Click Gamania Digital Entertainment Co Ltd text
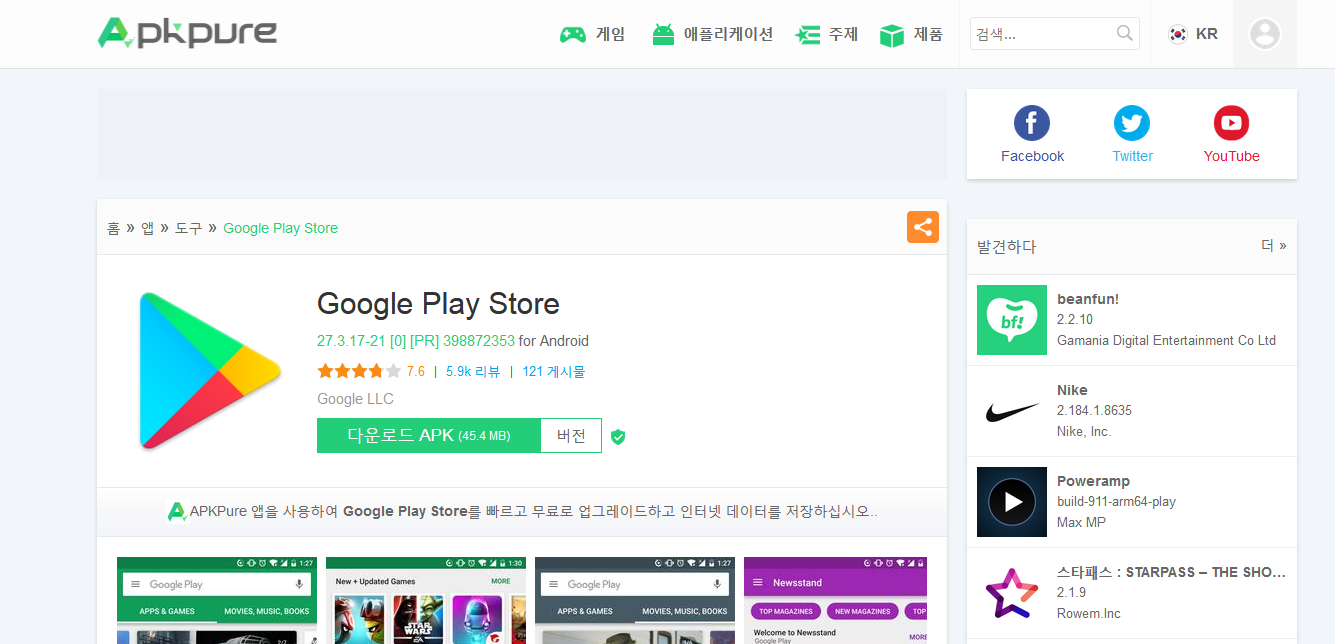Screen dimensions: 1335x644 1166,340
